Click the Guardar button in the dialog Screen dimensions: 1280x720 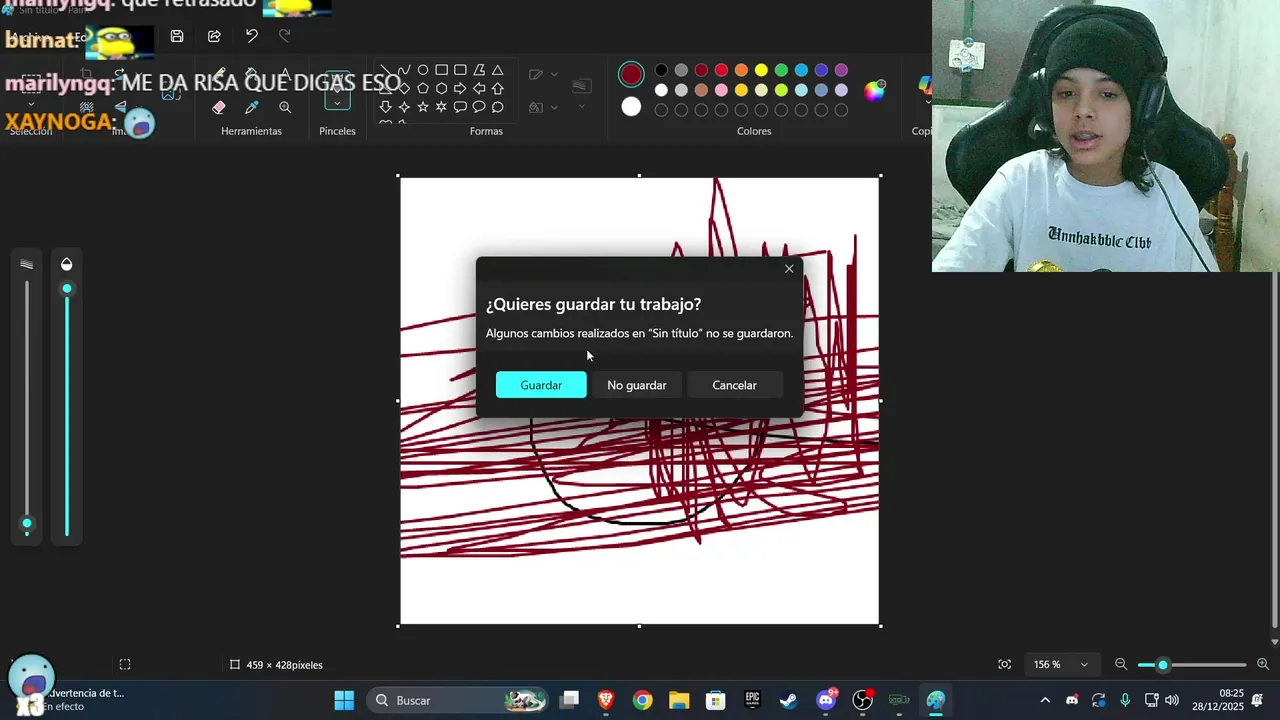click(541, 385)
